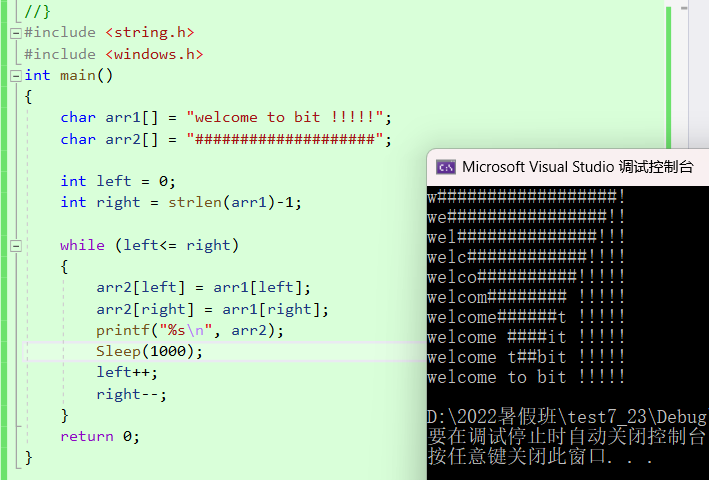Click the first console output line starting with w#
Image resolution: width=709 pixels, height=480 pixels.
point(526,197)
